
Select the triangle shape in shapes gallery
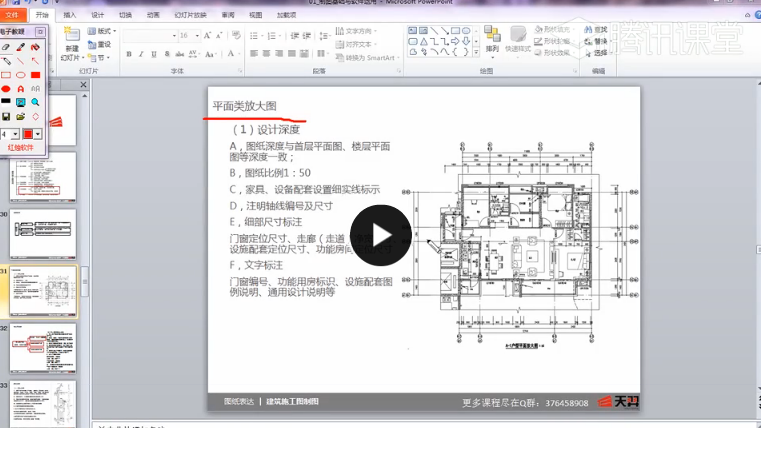pyautogui.click(x=424, y=41)
